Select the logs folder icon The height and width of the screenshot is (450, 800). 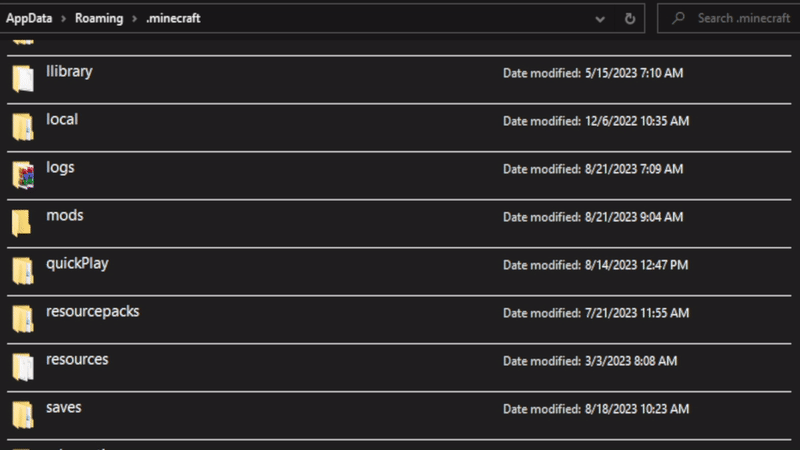pos(22,175)
